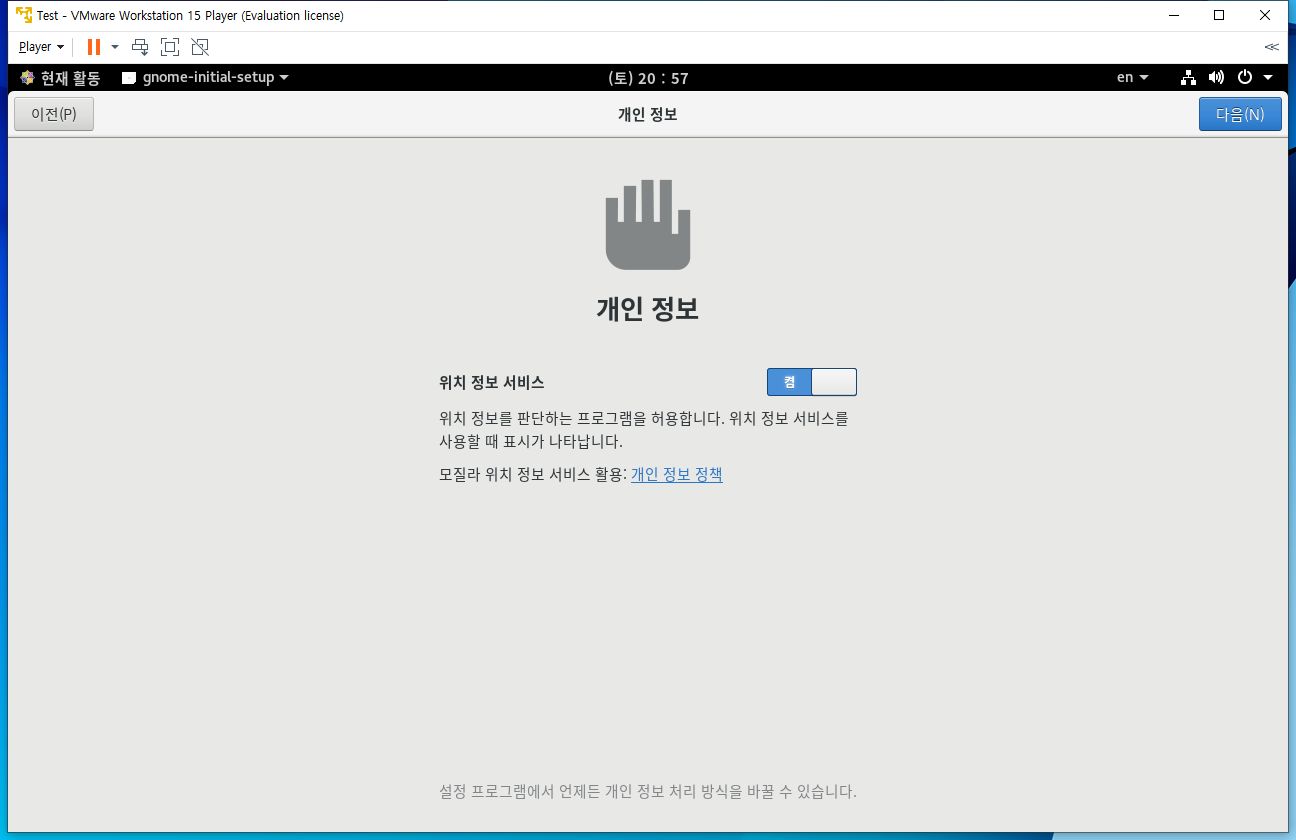Toggle the 위치 정보 서비스 switch off
This screenshot has width=1296, height=840.
[812, 382]
